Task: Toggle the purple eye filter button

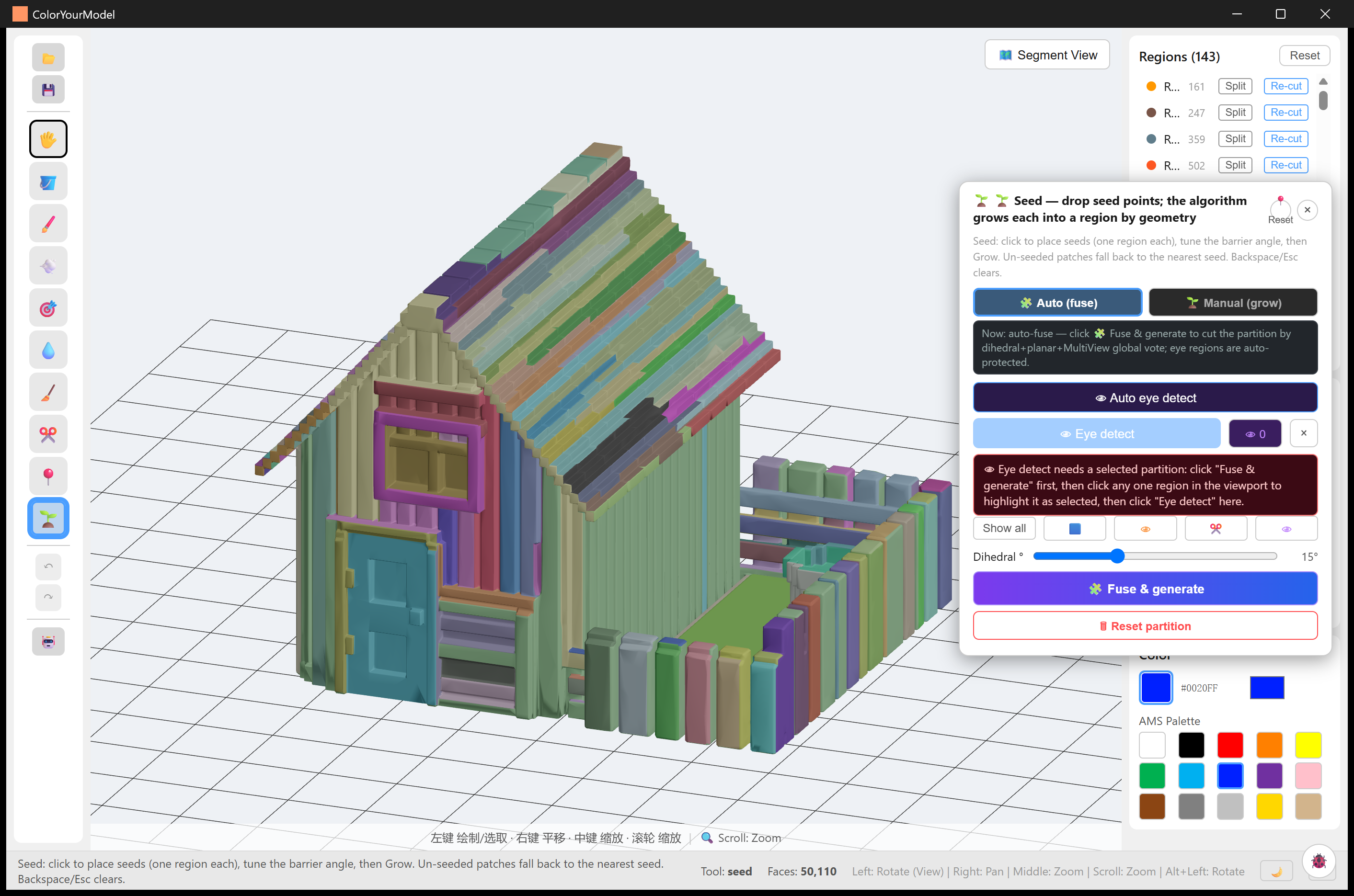Action: (1286, 529)
